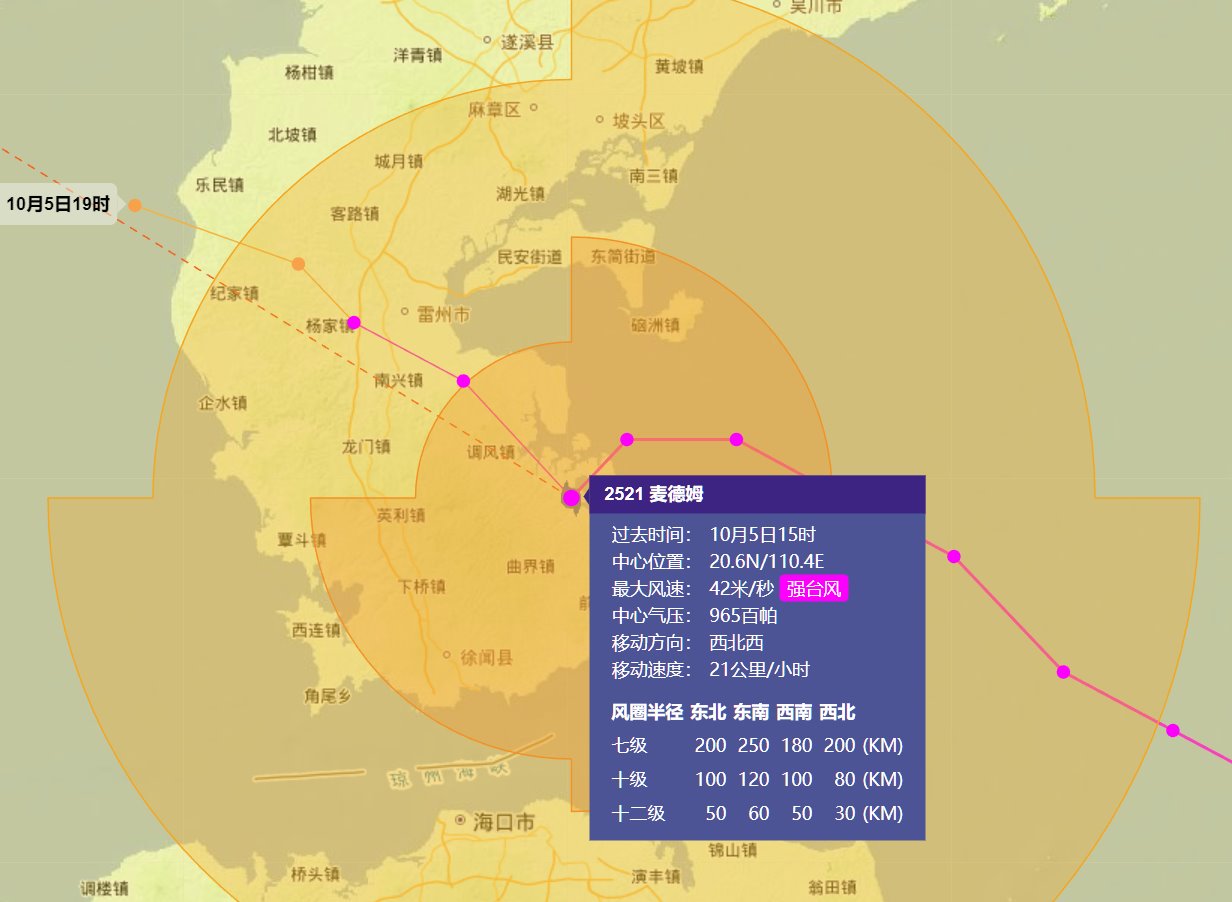The image size is (1232, 902).
Task: Click 徐闻县 county marker
Action: coord(447,656)
